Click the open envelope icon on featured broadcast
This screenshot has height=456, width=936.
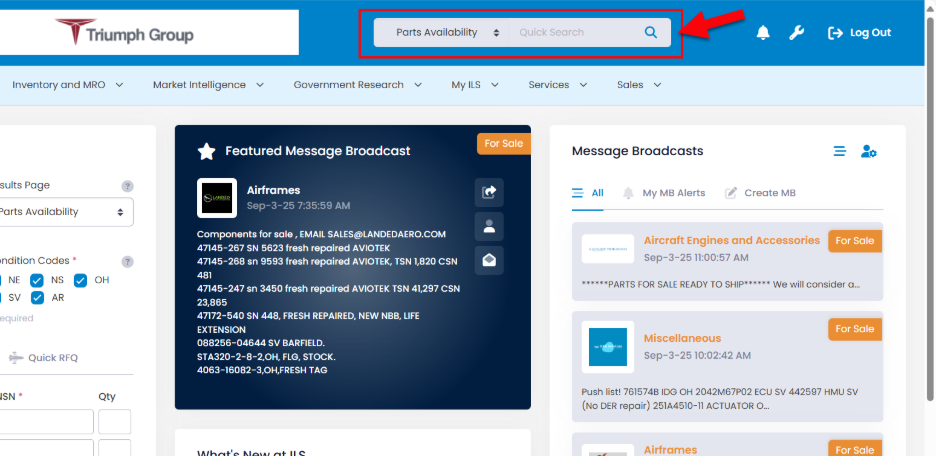pos(489,260)
